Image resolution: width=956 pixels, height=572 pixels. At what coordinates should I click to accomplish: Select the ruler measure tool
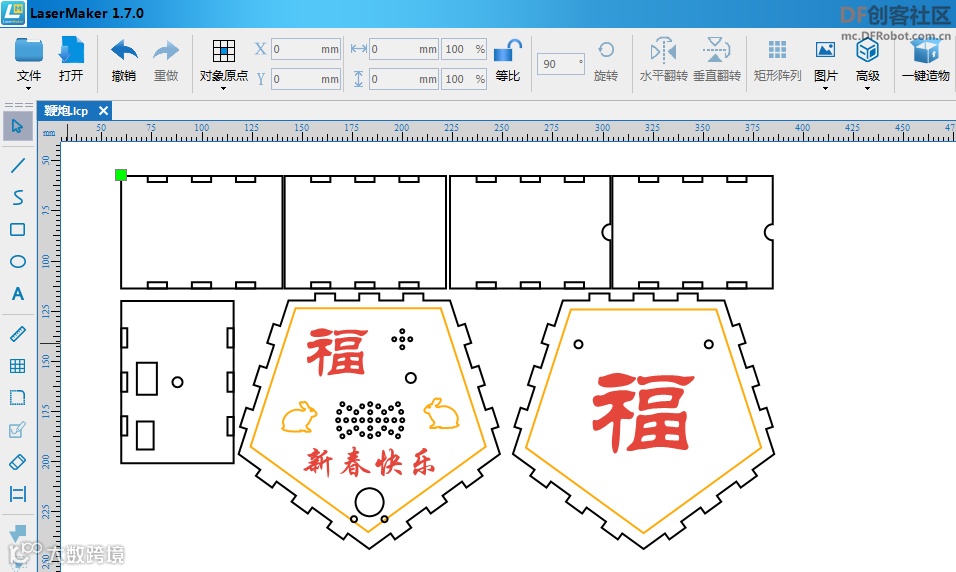(18, 334)
